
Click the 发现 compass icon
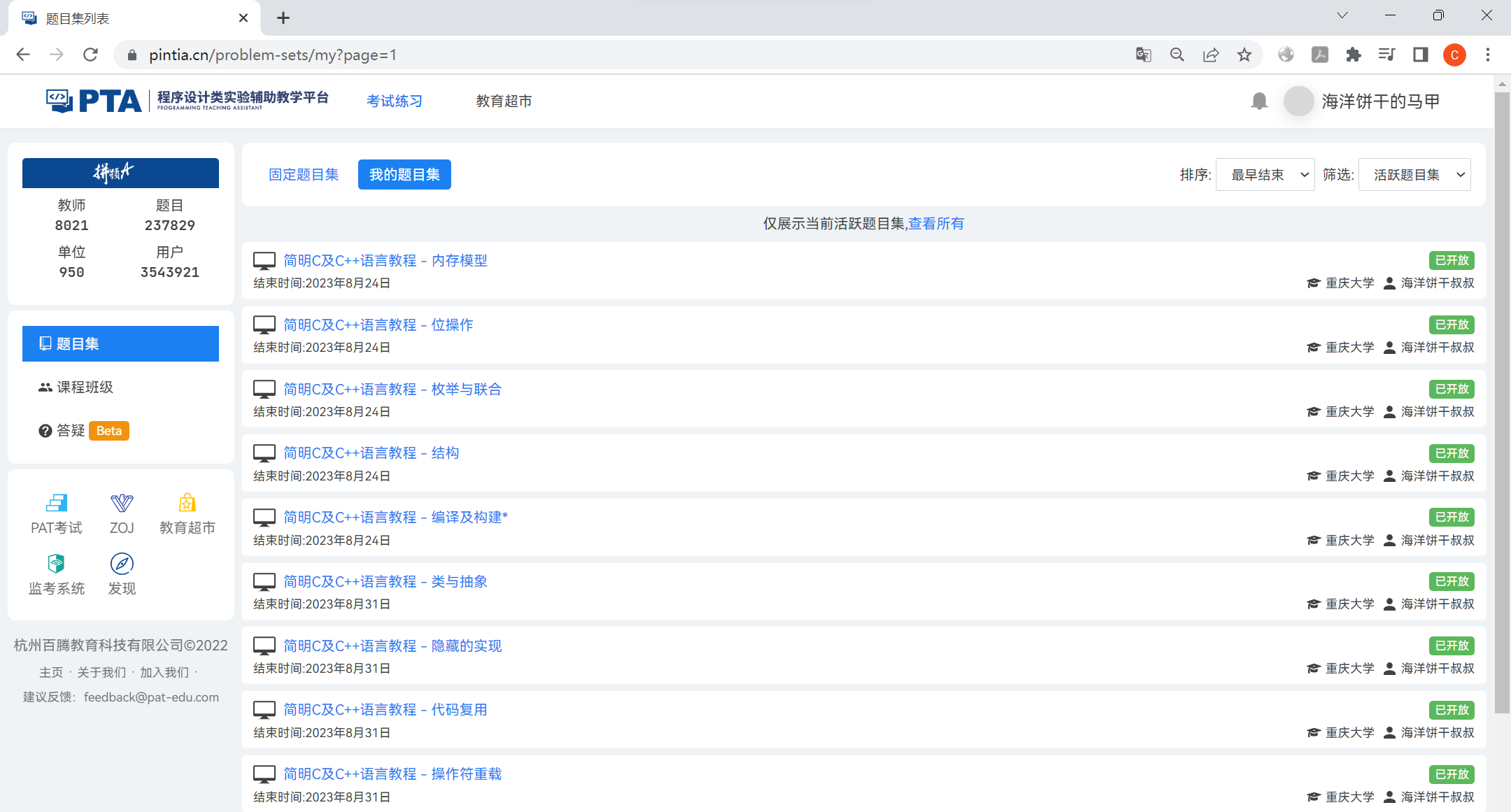pyautogui.click(x=122, y=564)
